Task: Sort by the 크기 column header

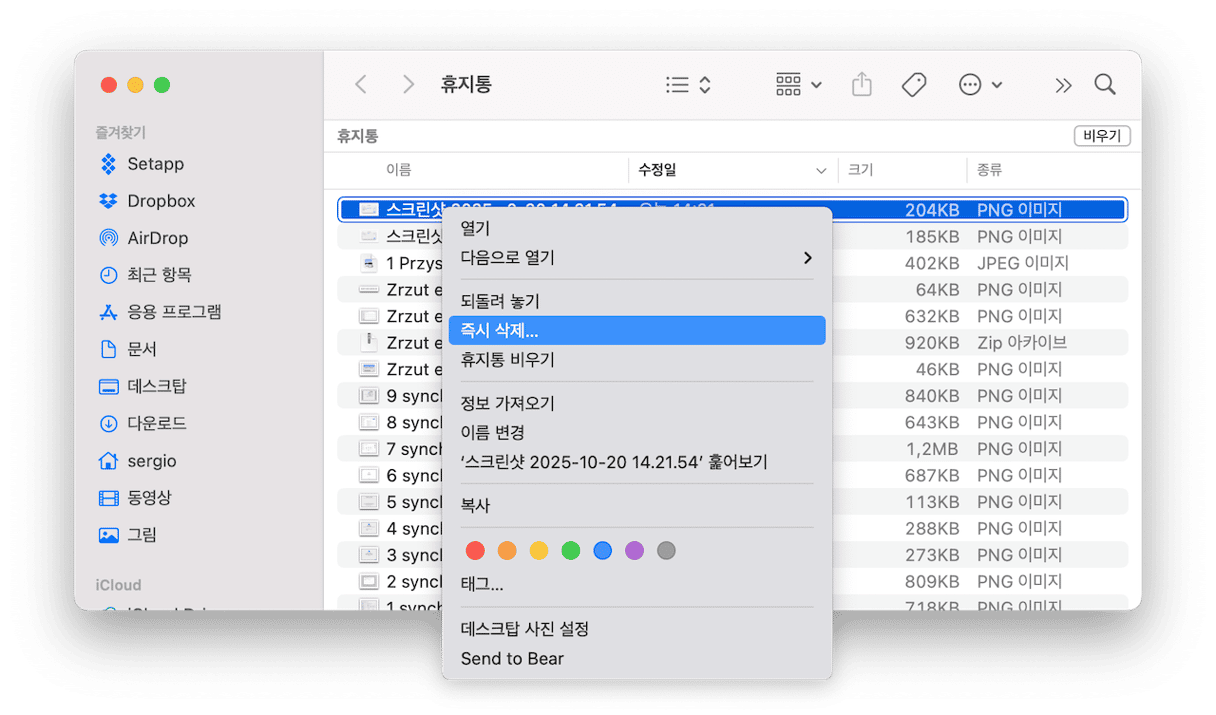Action: click(860, 170)
